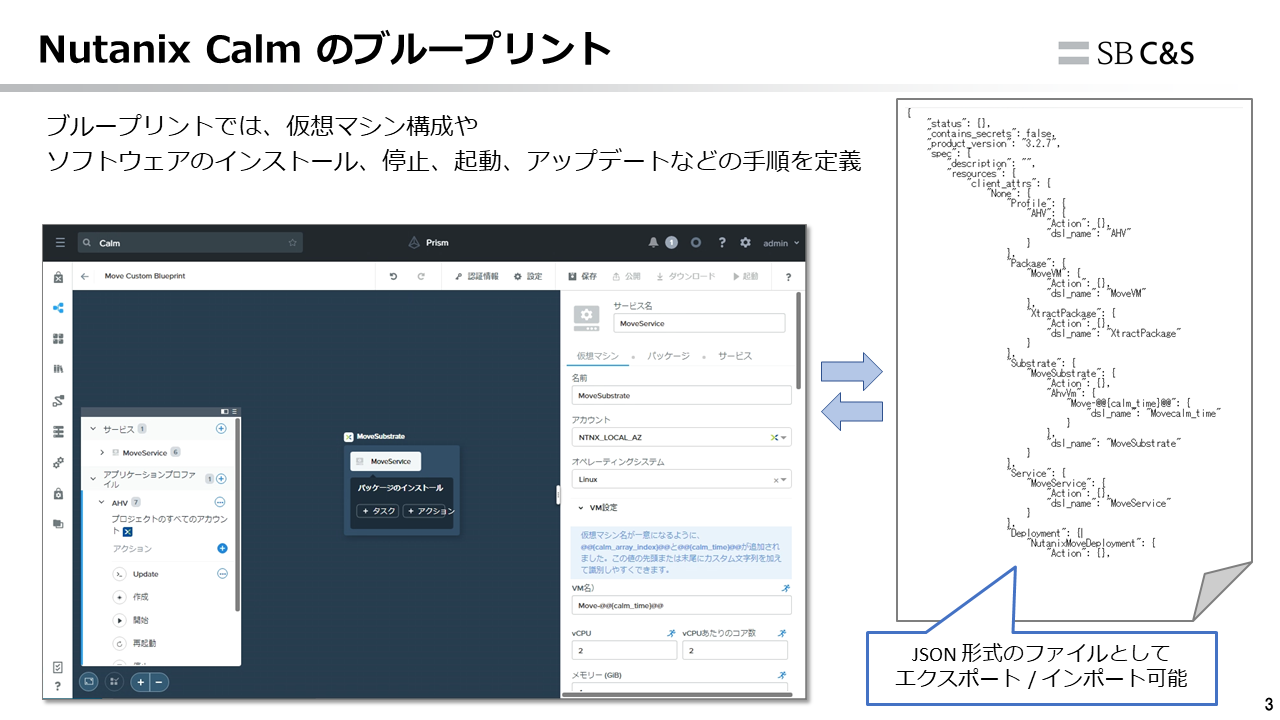Click the star favorite icon in search bar
Screen dimensions: 1280x720
[292, 242]
